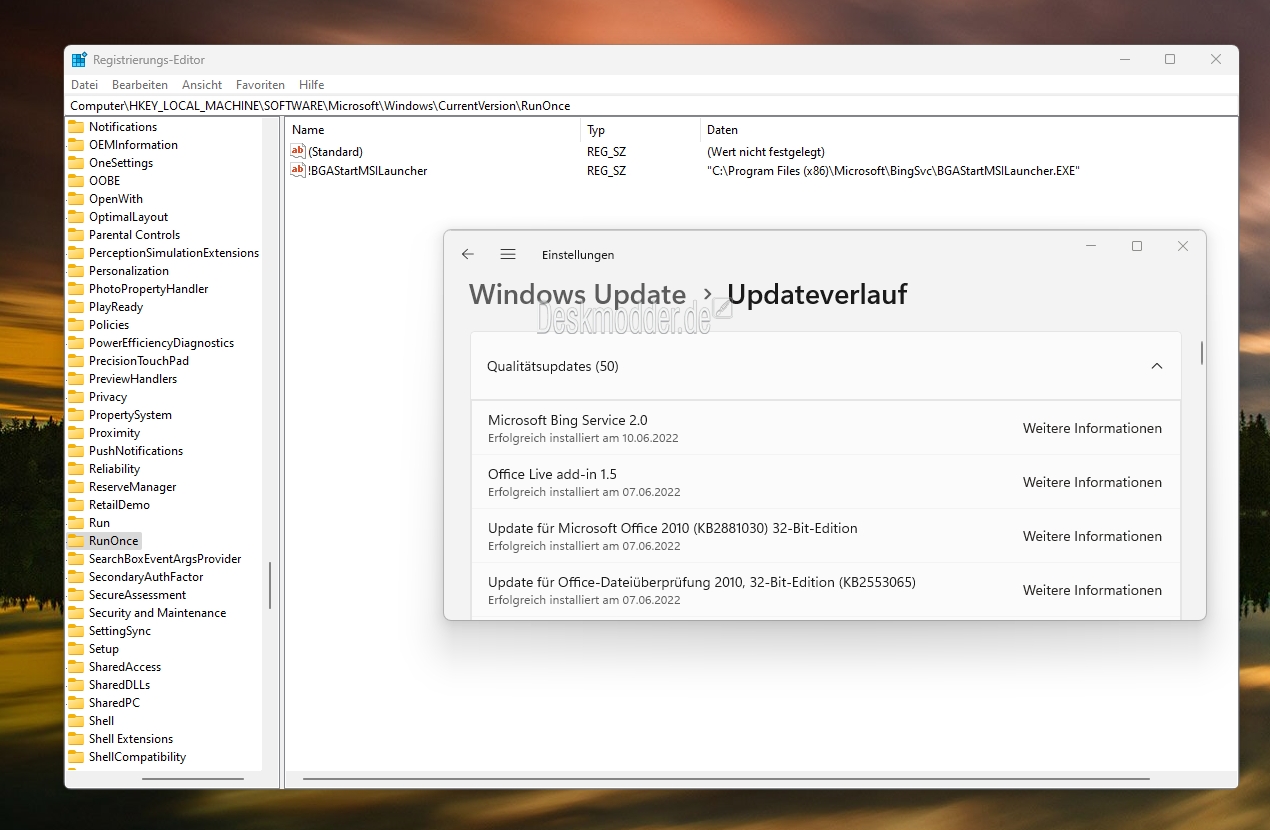
Task: Open Weitere Informationen for Office Live add-in 1.5
Action: pyautogui.click(x=1092, y=482)
